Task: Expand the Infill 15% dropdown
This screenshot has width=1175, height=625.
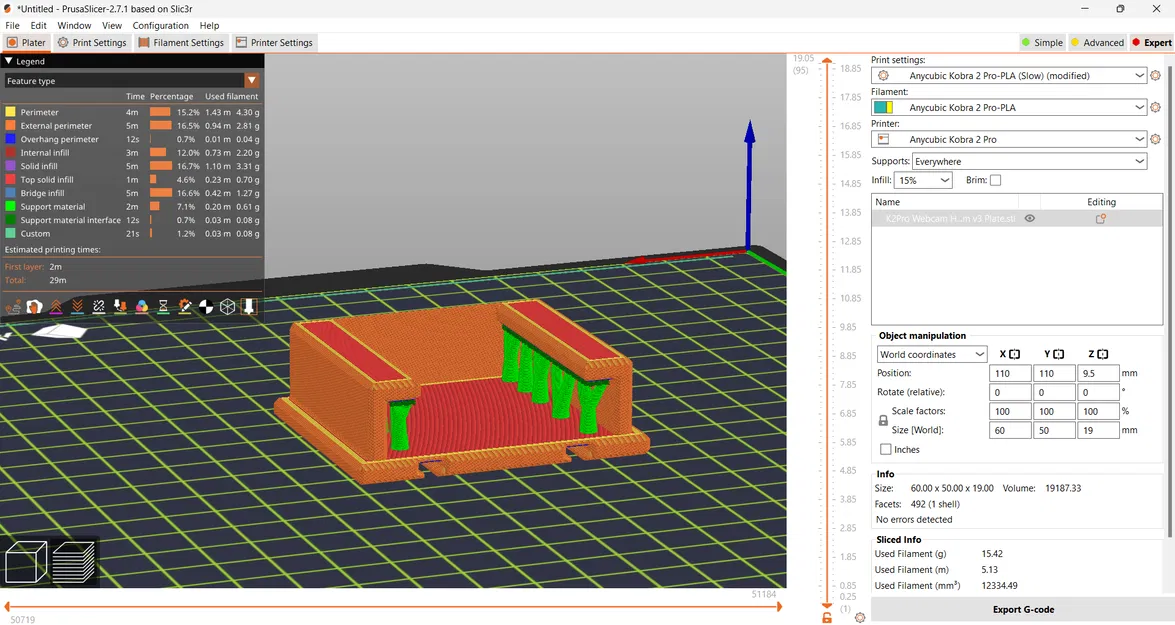Action: 923,180
